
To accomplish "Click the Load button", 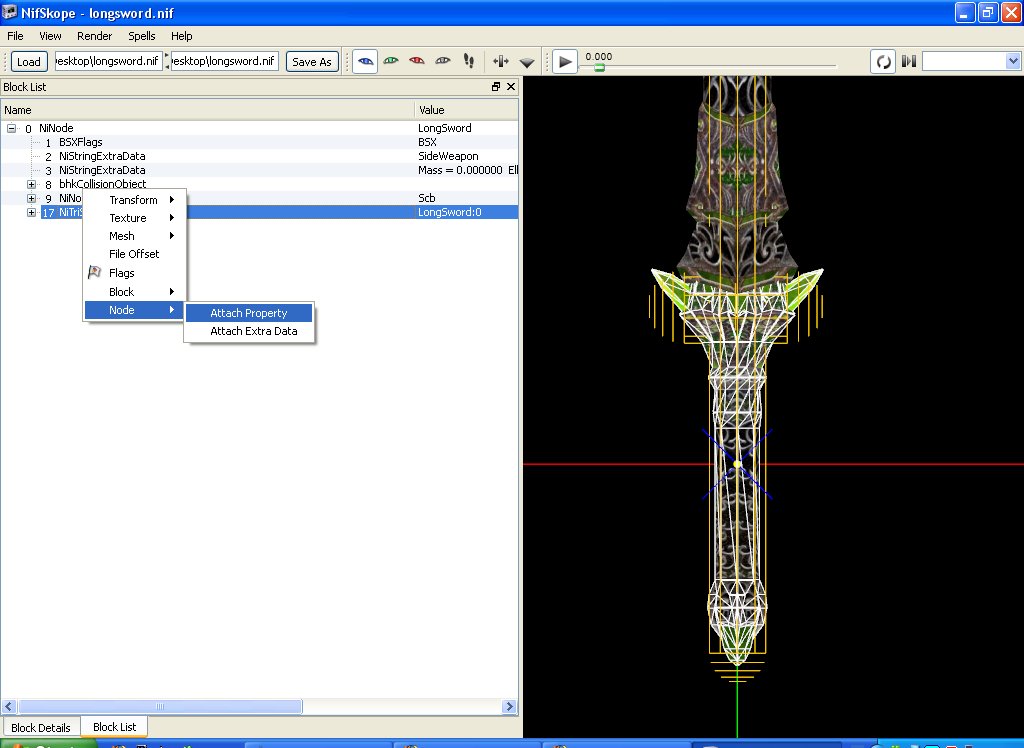I will (x=29, y=61).
